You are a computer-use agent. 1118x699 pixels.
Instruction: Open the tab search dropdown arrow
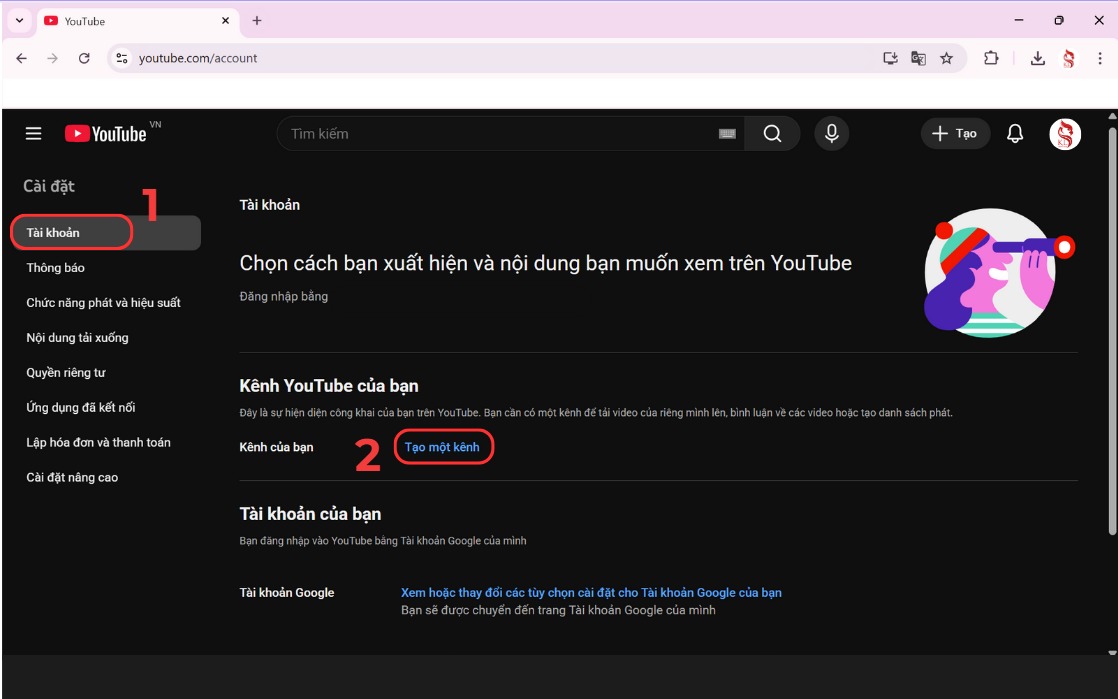click(19, 21)
